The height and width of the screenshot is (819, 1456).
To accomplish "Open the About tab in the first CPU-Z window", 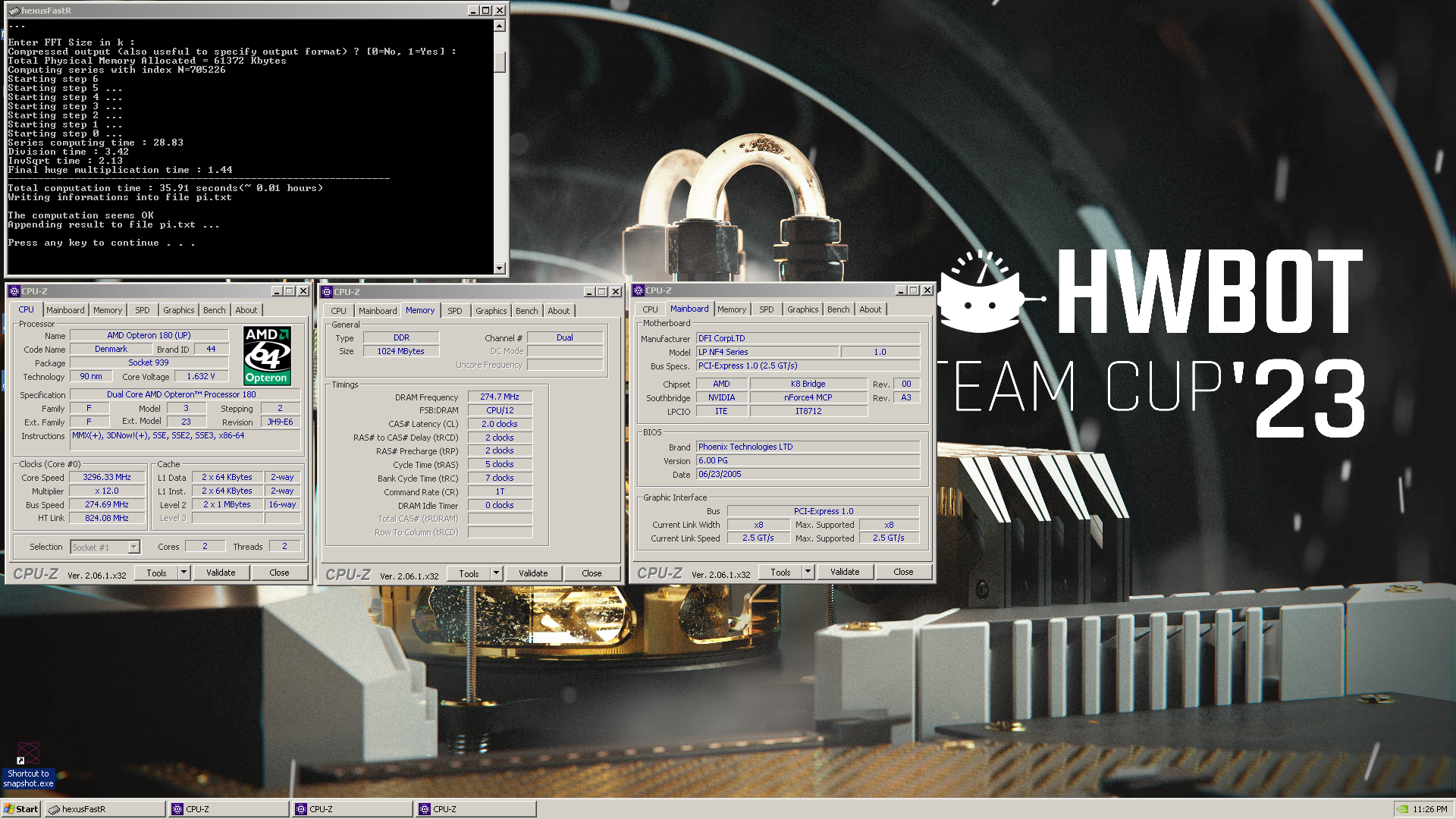I will click(x=246, y=310).
